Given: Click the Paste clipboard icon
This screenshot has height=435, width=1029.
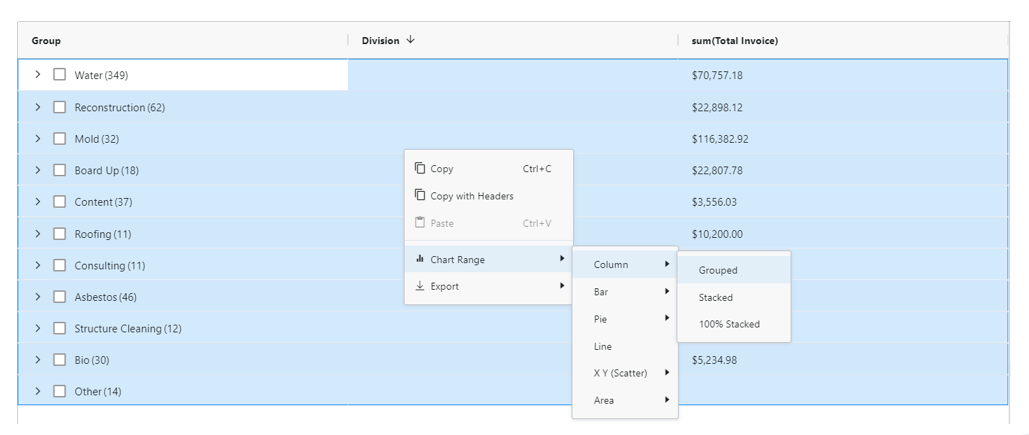Looking at the screenshot, I should coord(420,223).
